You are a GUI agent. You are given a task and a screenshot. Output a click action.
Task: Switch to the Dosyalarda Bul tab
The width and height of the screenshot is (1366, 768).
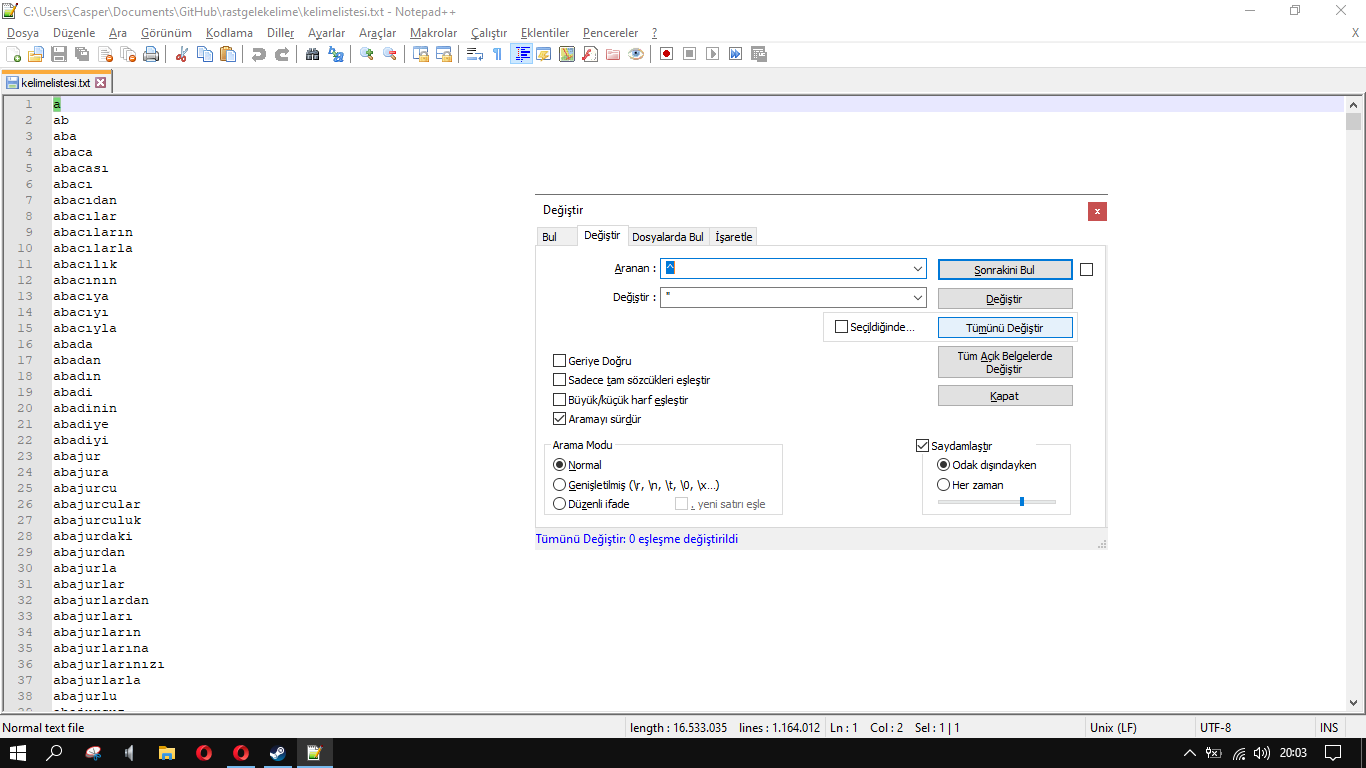(x=668, y=237)
